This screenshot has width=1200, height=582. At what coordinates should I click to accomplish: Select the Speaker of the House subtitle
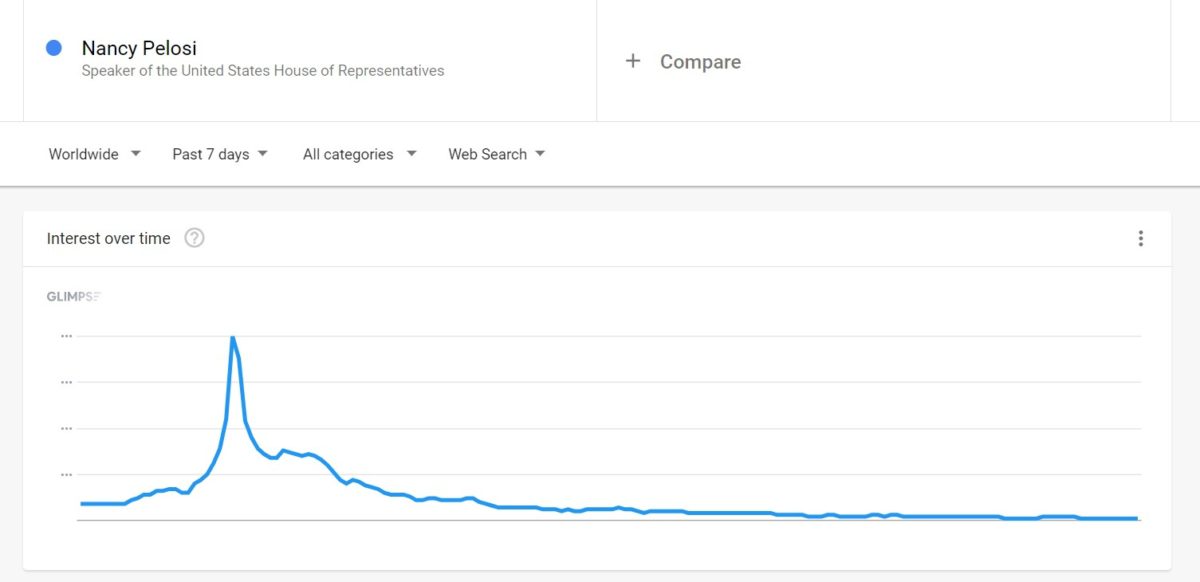[x=263, y=71]
